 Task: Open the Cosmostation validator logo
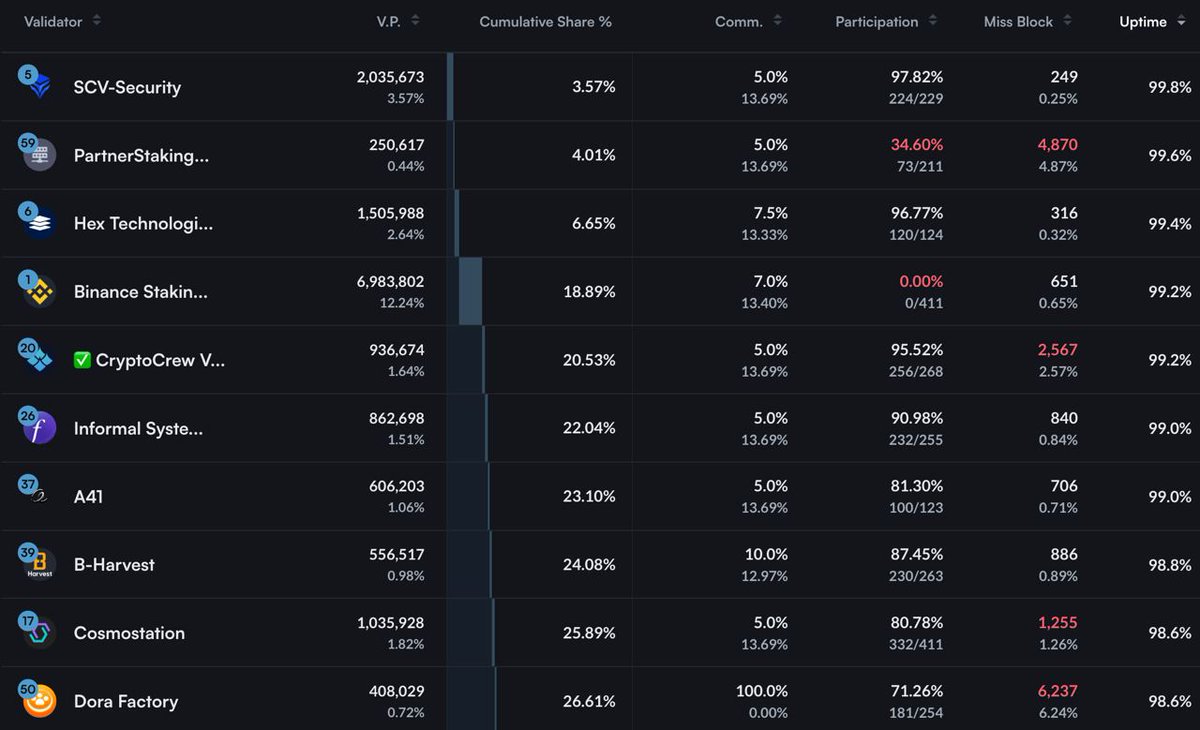[41, 633]
